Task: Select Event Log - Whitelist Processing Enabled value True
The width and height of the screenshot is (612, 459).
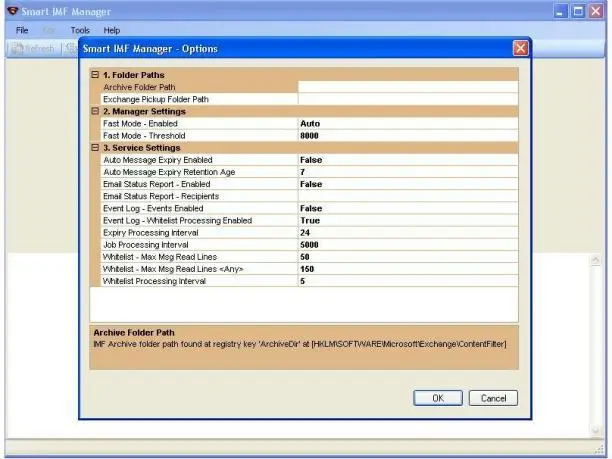Action: 408,220
